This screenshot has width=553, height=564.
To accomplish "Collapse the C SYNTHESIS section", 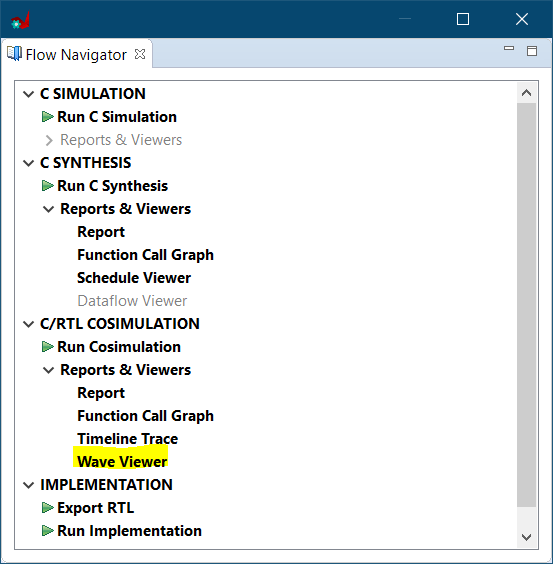I will point(28,163).
